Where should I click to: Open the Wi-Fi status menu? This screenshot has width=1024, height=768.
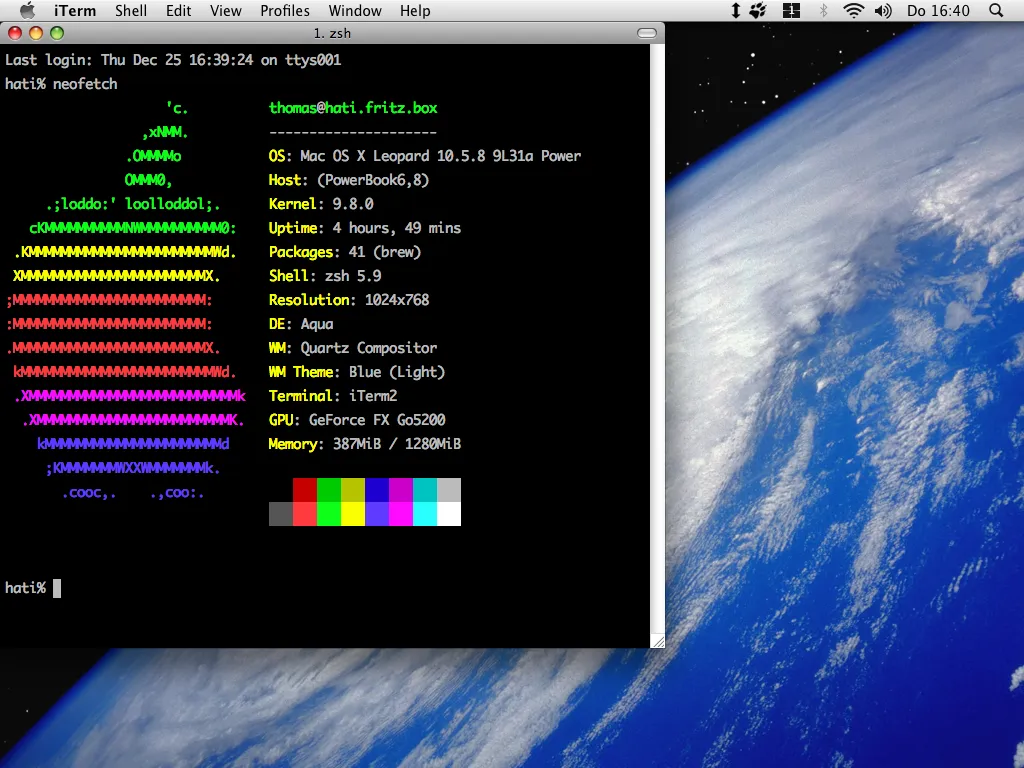point(853,11)
